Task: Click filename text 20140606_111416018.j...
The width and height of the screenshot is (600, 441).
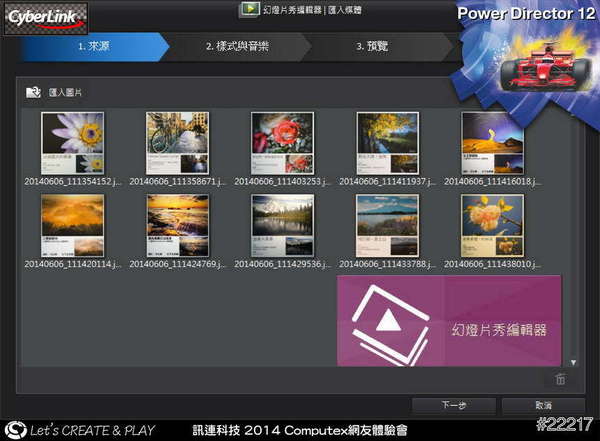Action: pyautogui.click(x=492, y=181)
